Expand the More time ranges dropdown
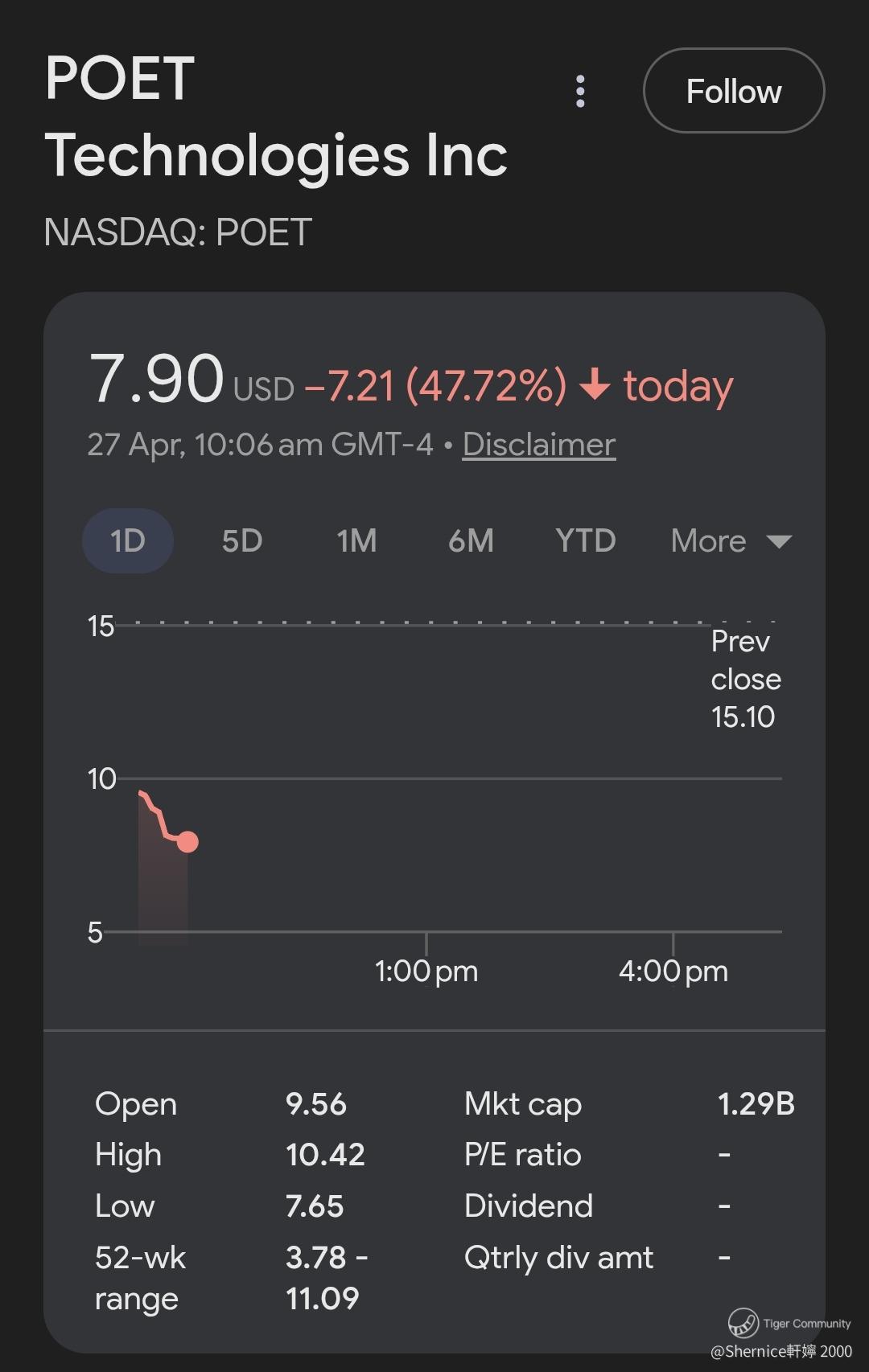This screenshot has width=869, height=1372. [731, 540]
